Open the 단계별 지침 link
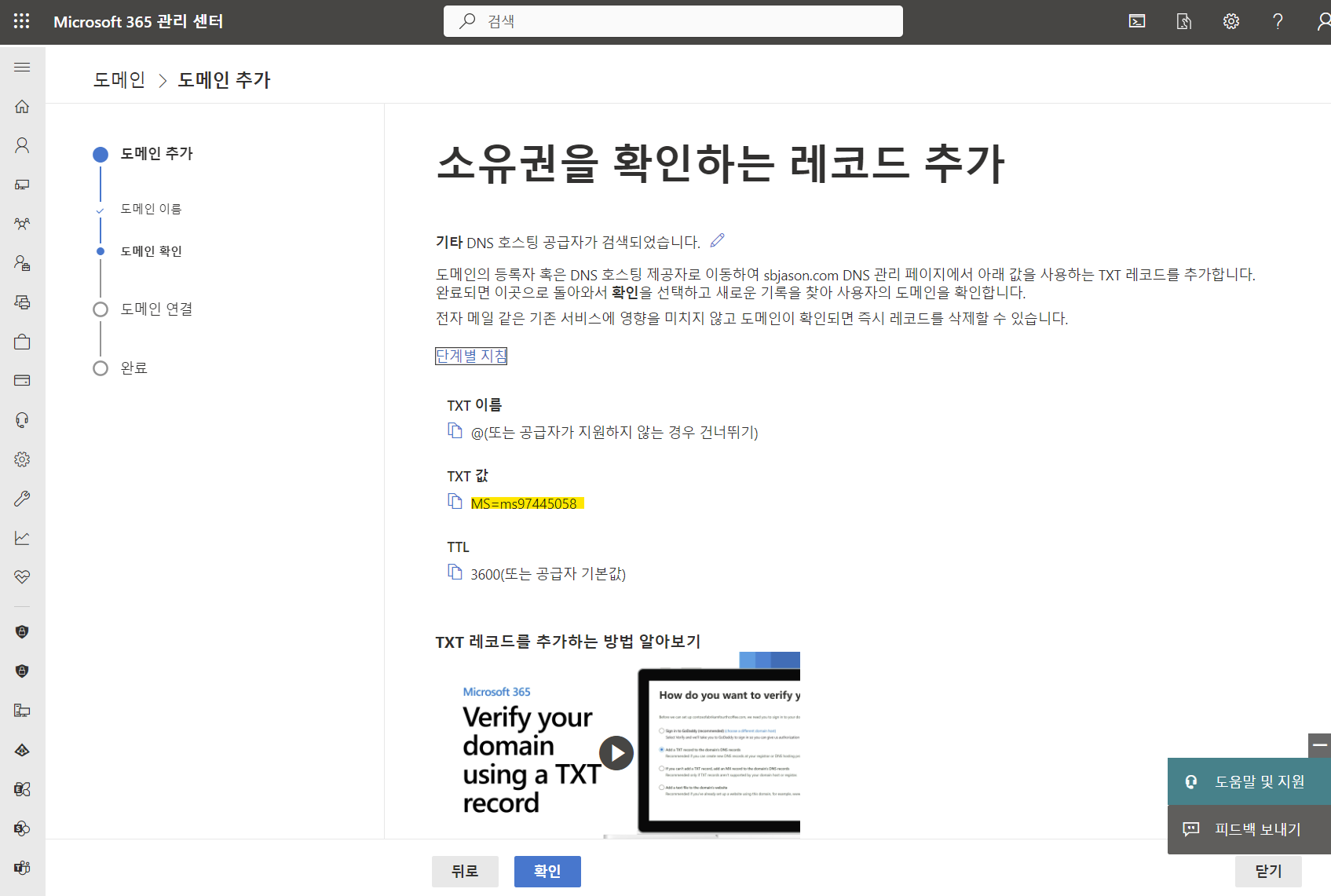The image size is (1331, 896). point(471,356)
